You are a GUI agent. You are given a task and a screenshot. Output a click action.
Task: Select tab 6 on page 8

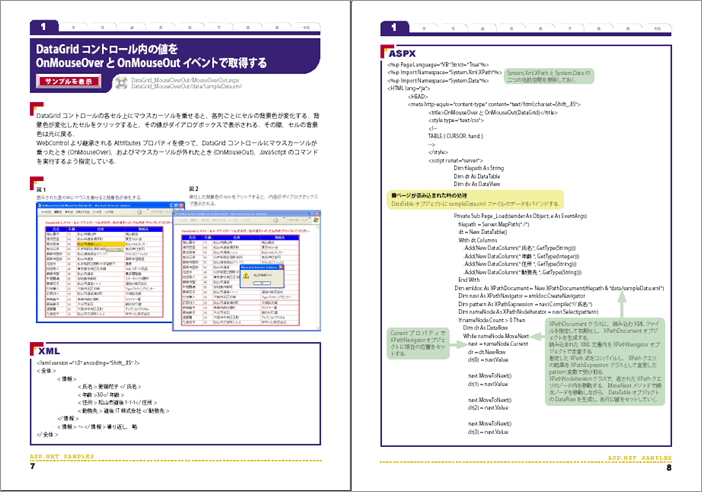540,28
